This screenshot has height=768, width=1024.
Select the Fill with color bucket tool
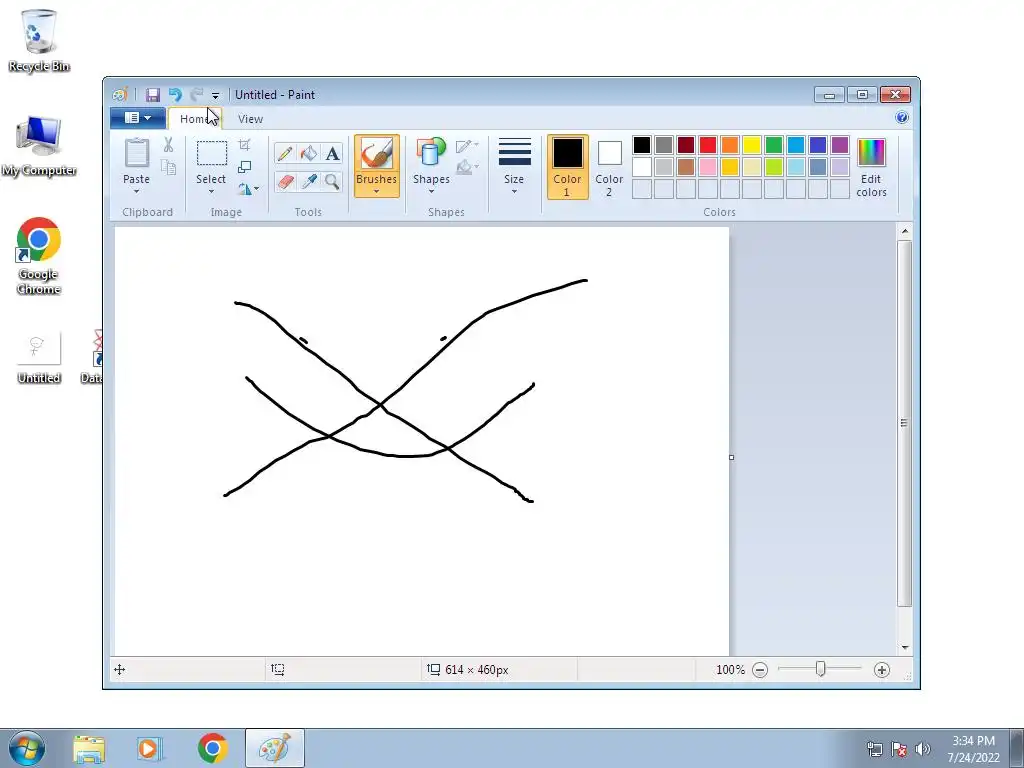308,153
